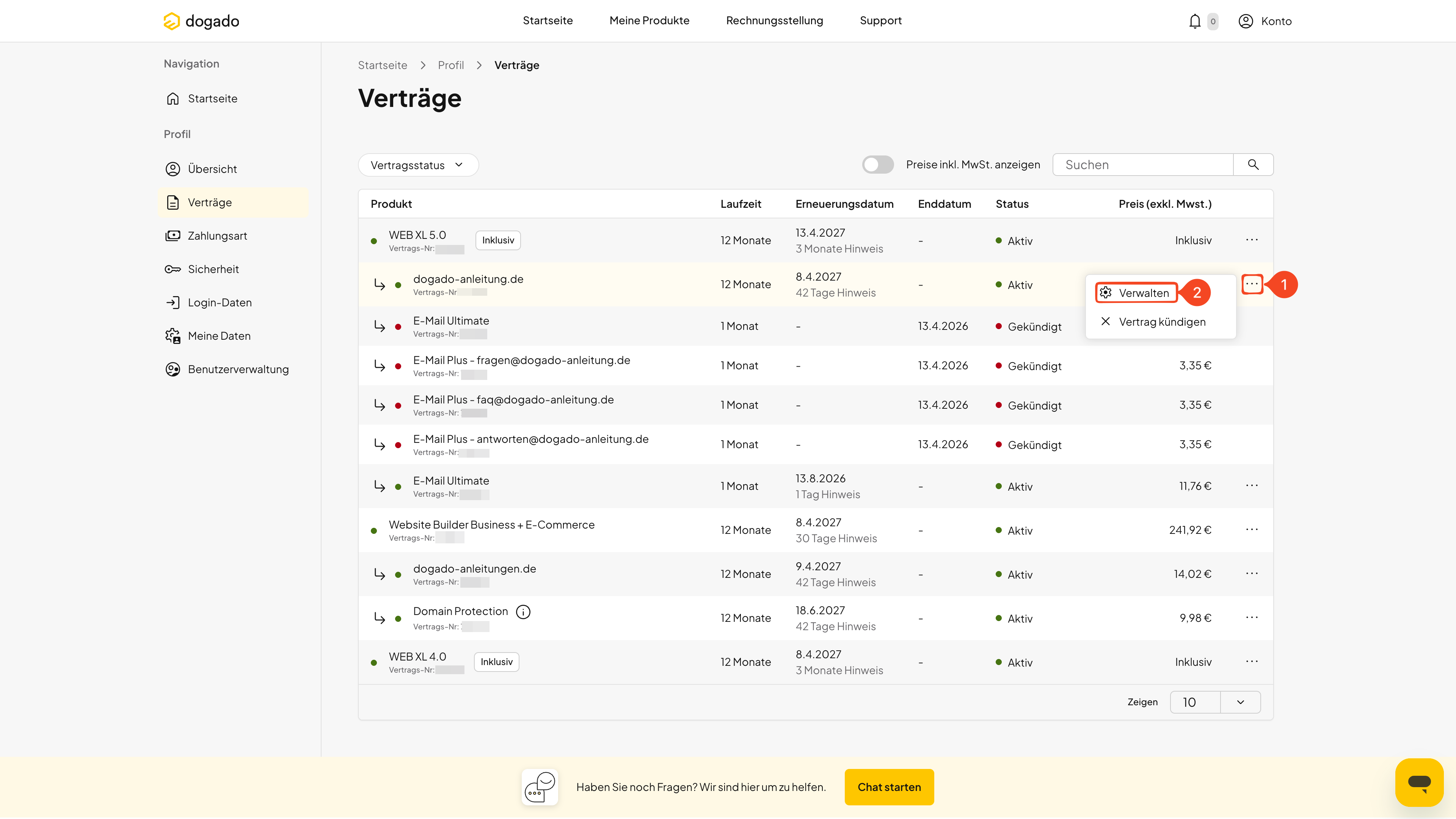Open Support in top navigation

click(880, 20)
